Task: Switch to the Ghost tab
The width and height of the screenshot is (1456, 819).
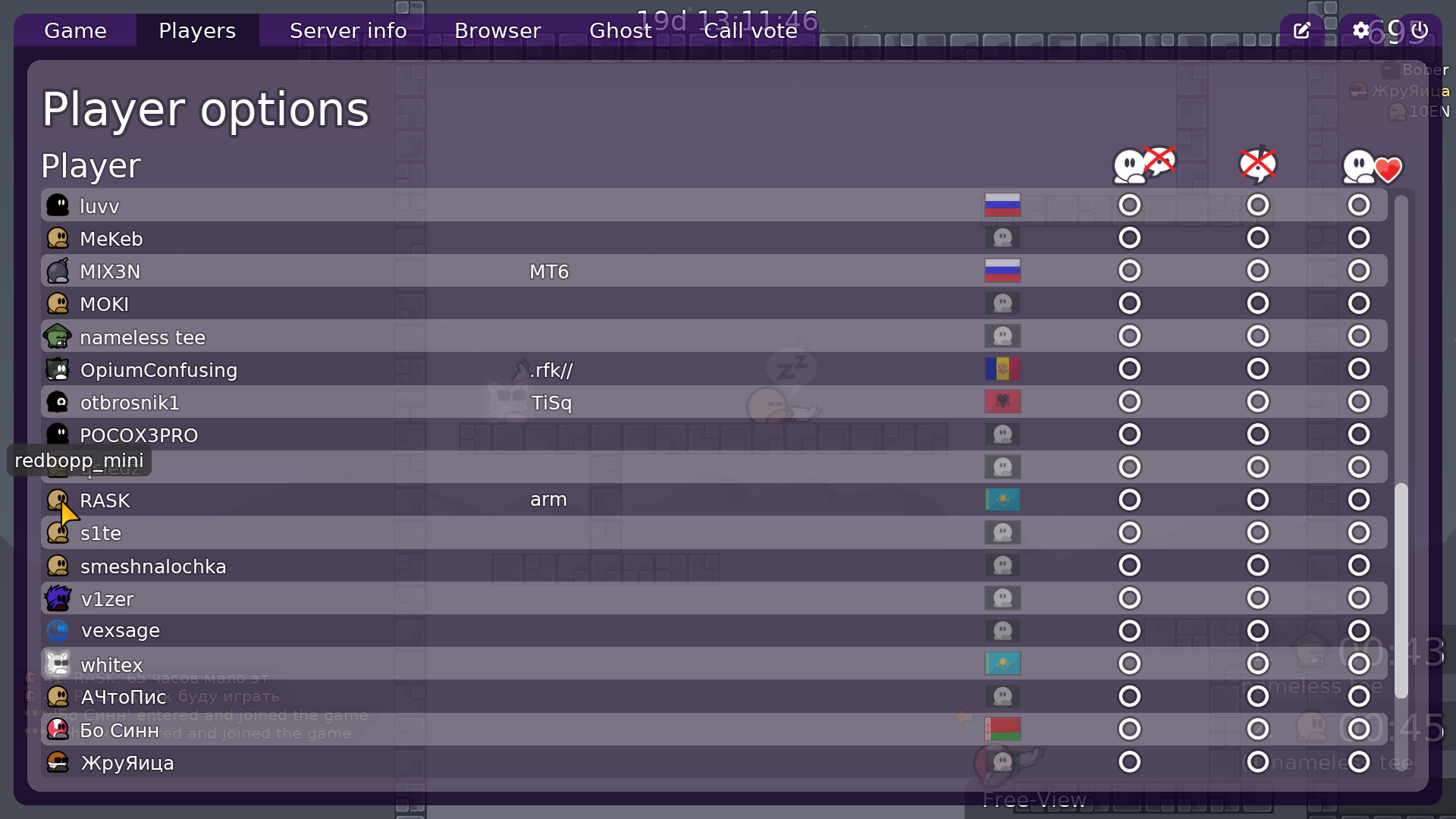Action: [620, 30]
